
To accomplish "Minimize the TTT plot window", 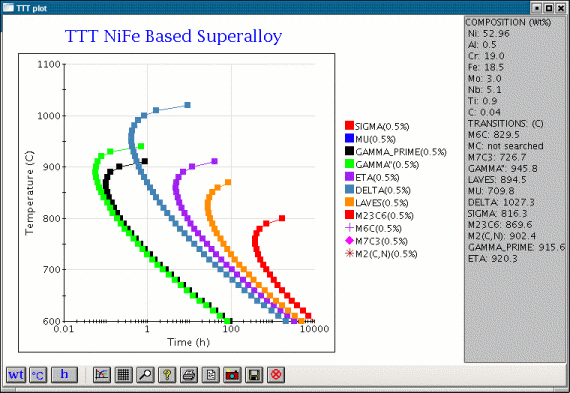I will point(537,8).
